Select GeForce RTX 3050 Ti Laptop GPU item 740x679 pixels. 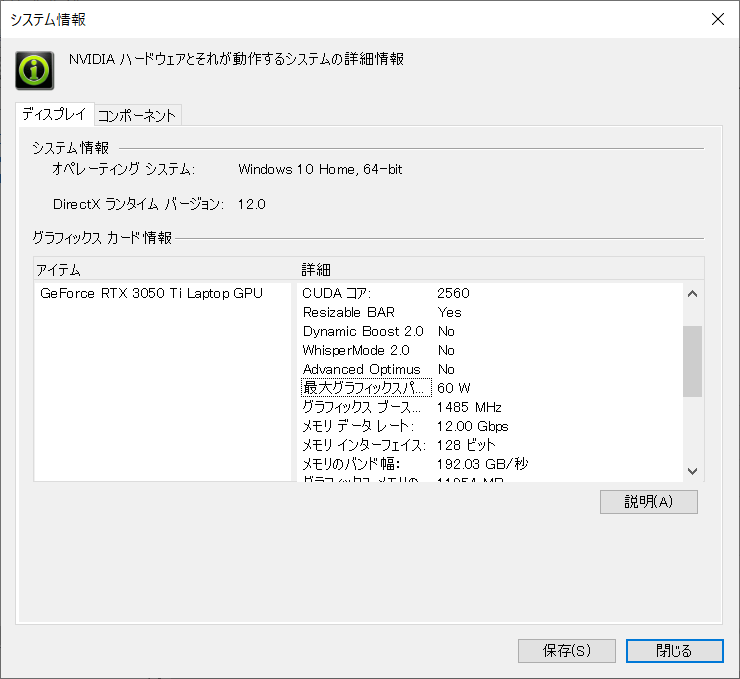[151, 293]
